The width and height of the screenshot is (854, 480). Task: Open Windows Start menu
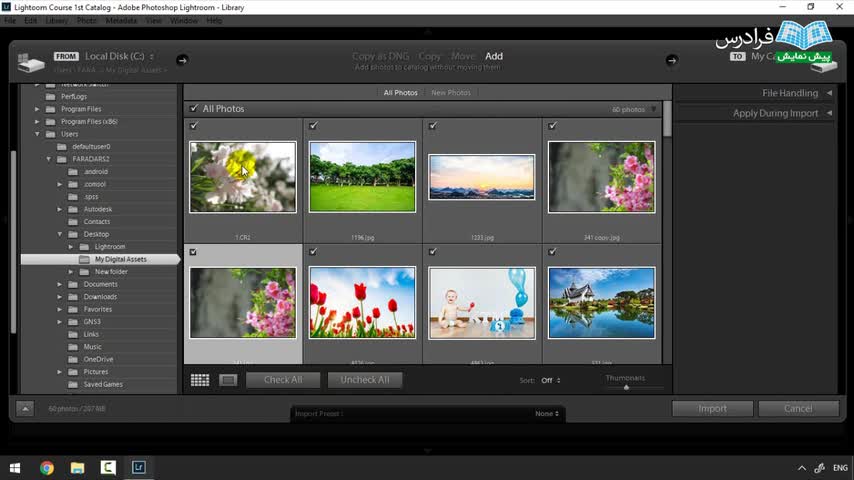pyautogui.click(x=15, y=467)
